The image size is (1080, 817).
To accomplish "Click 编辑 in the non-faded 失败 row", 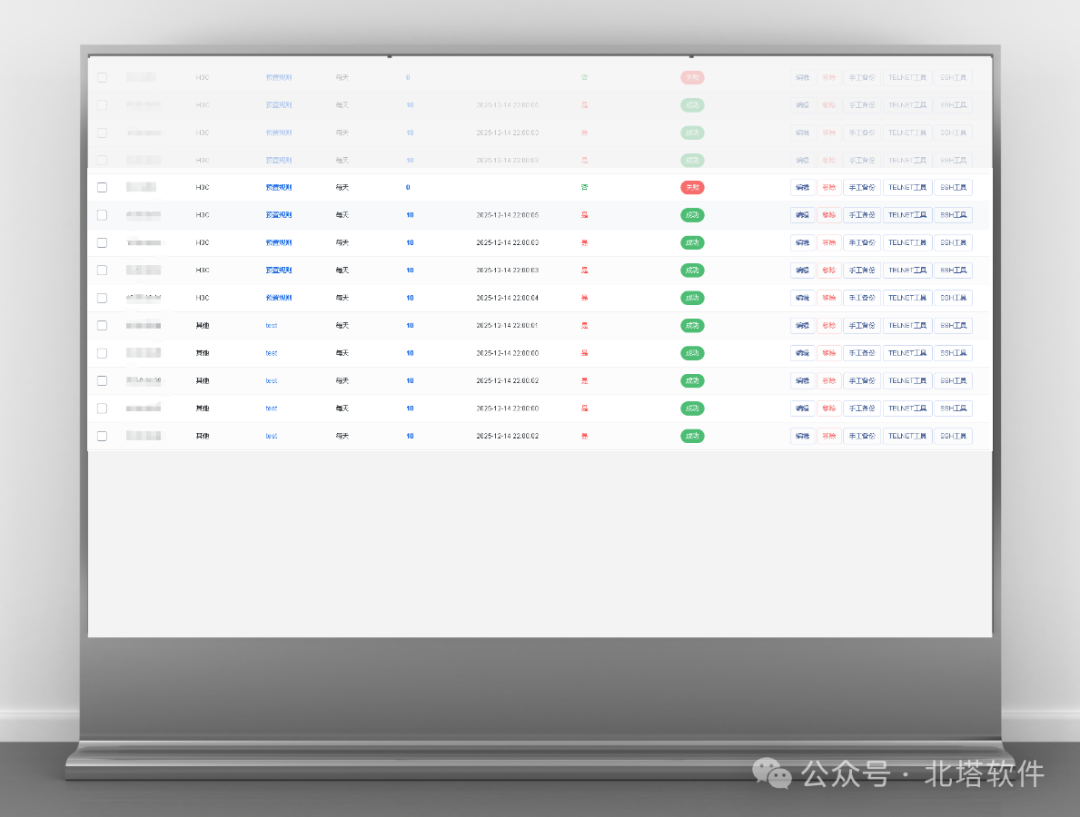I will click(802, 187).
